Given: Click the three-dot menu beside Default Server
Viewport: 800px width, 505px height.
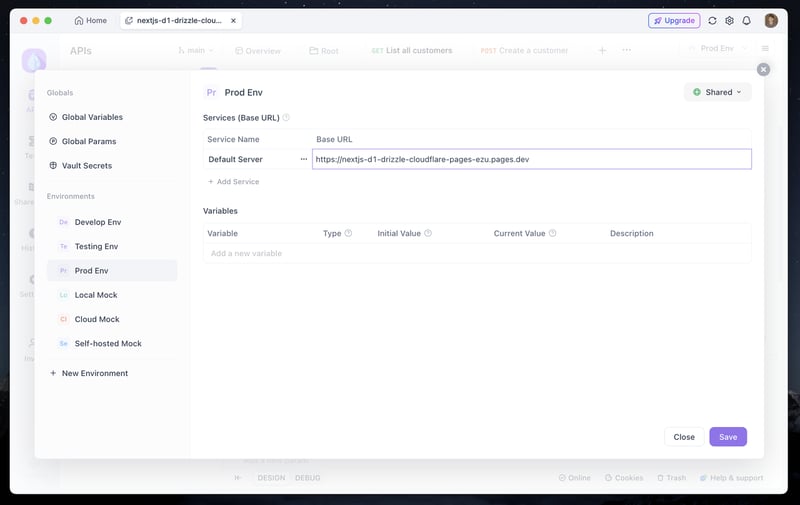Looking at the screenshot, I should [x=304, y=159].
